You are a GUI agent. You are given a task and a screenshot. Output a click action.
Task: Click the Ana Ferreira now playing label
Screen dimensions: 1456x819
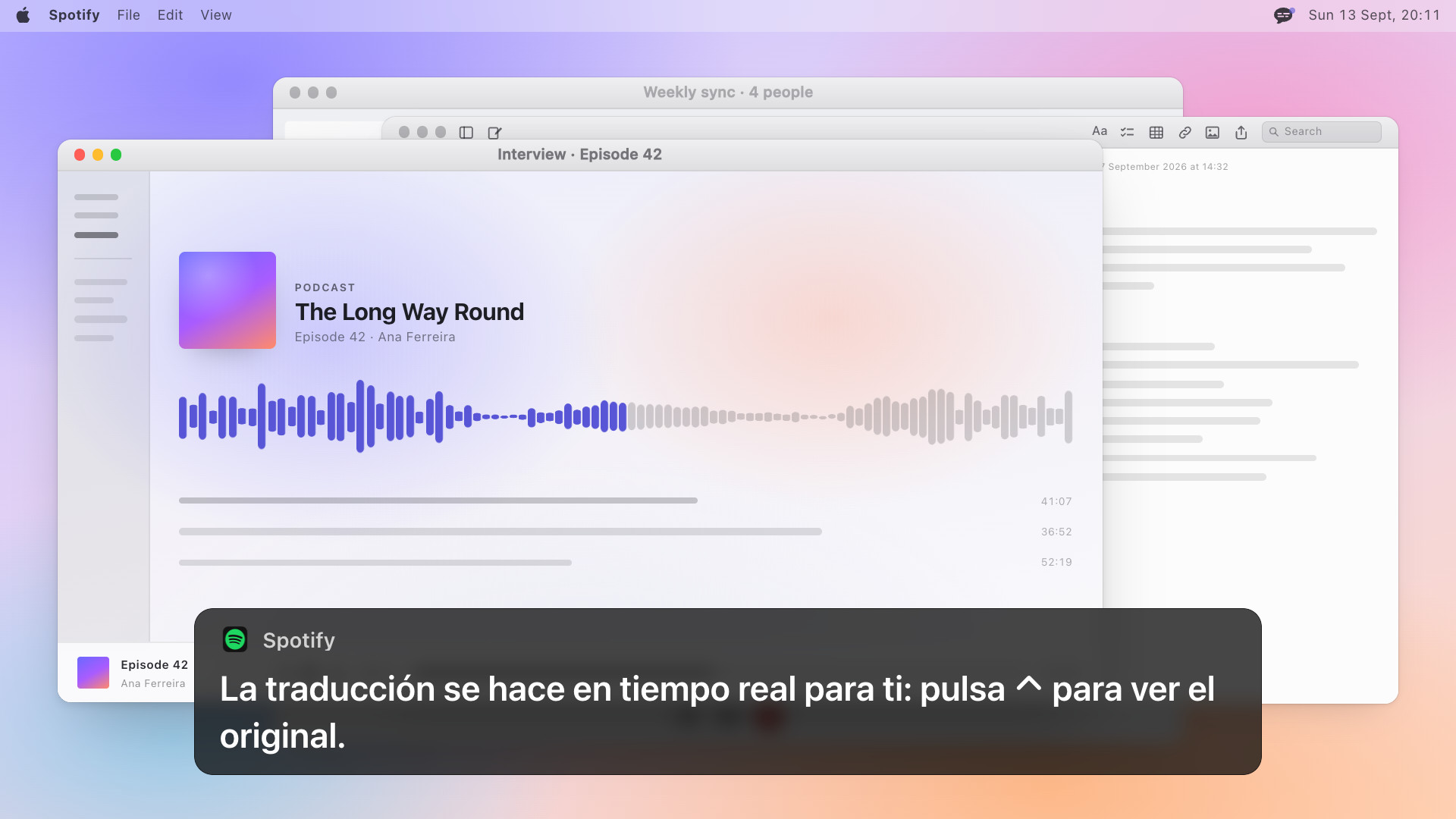point(153,683)
